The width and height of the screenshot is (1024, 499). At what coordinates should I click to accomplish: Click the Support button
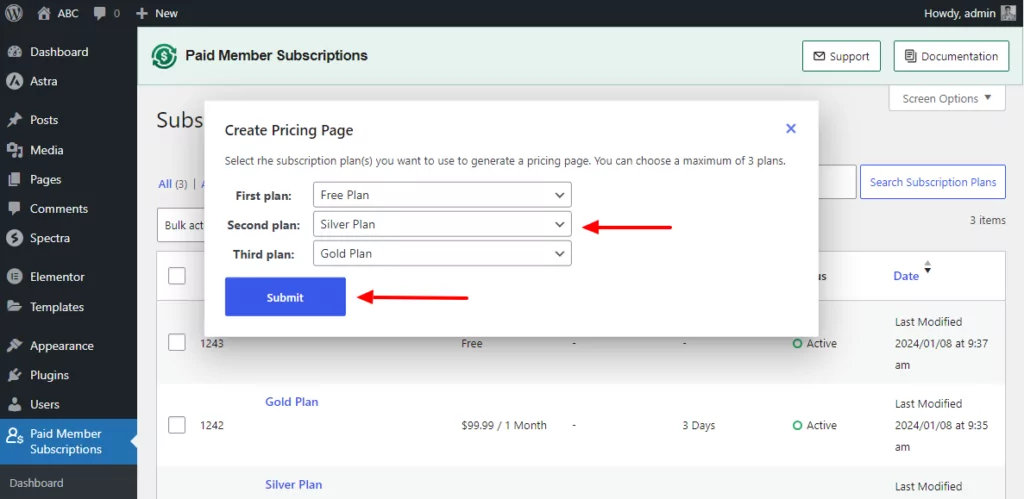[841, 56]
